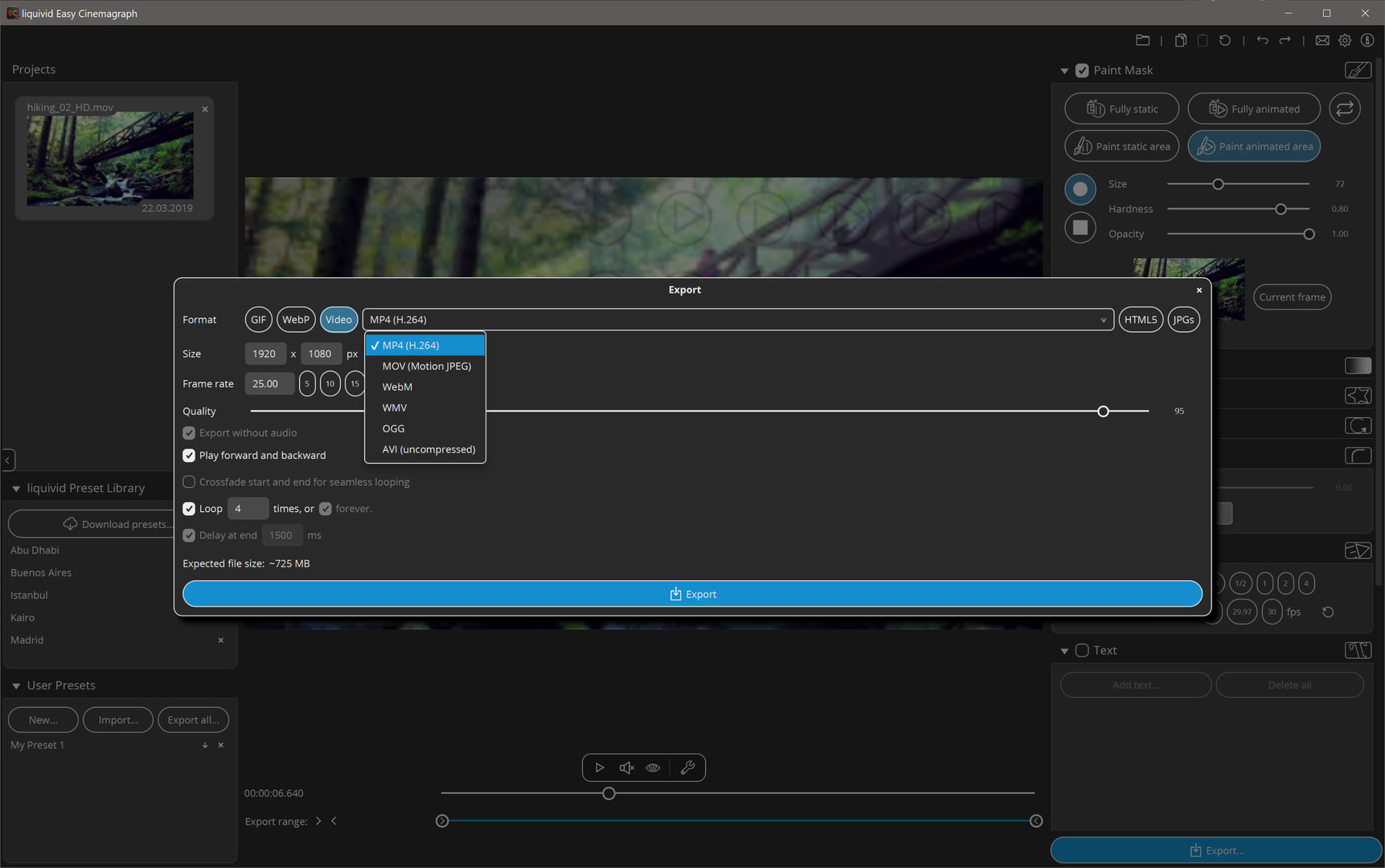The width and height of the screenshot is (1385, 868).
Task: Undo the last action in the toolbar
Action: point(1262,40)
